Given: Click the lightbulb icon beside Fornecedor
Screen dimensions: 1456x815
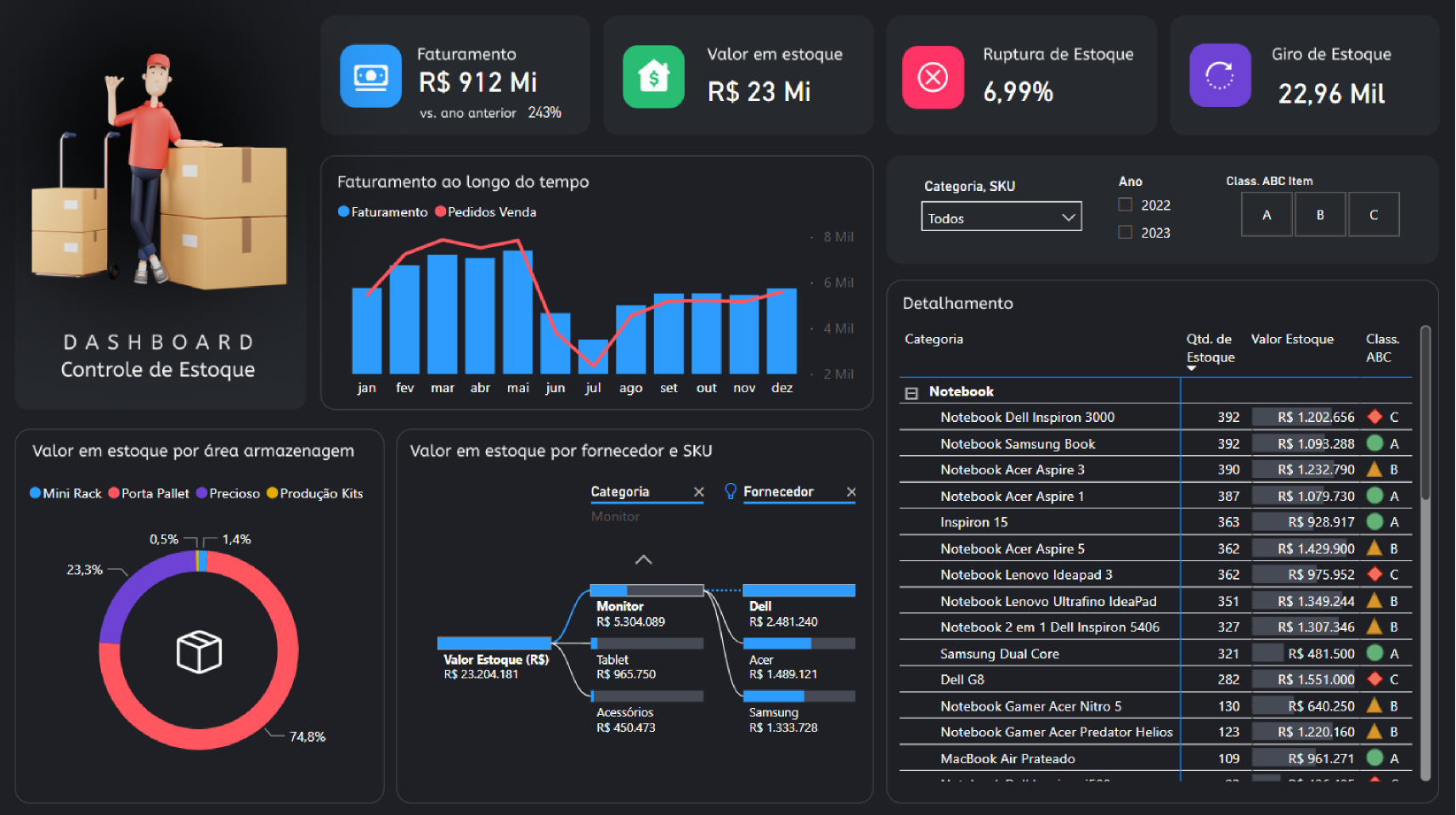Looking at the screenshot, I should pyautogui.click(x=730, y=492).
